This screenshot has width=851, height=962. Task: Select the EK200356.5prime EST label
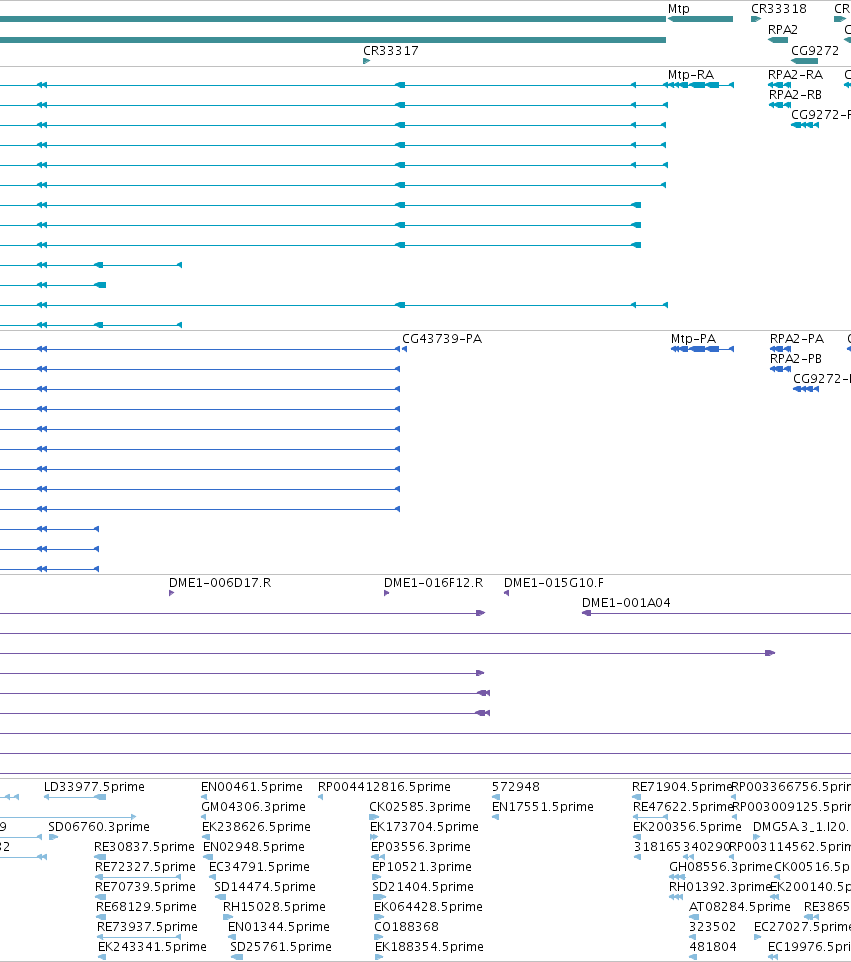[x=687, y=826]
